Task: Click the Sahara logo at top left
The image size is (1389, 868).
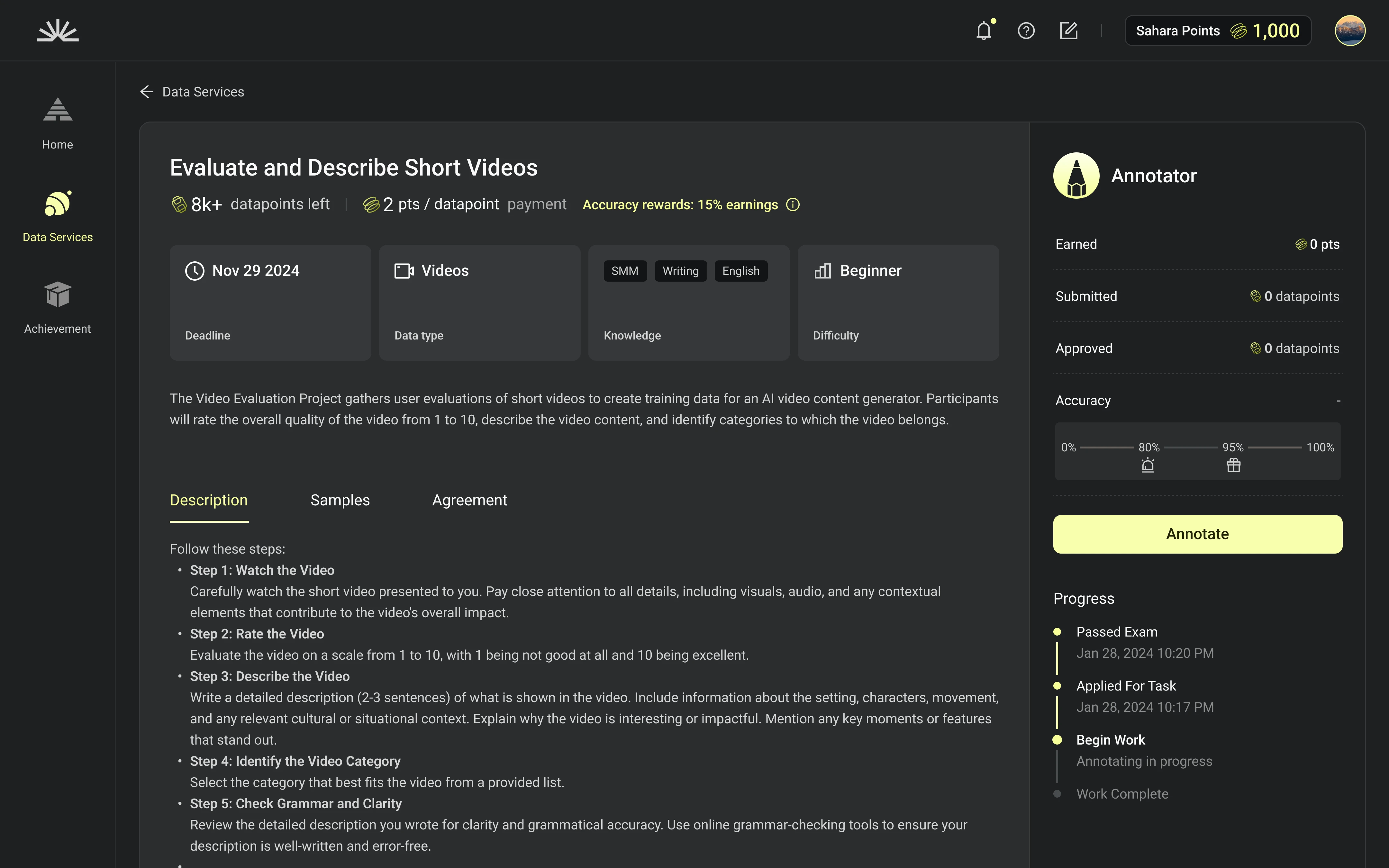Action: [x=58, y=31]
